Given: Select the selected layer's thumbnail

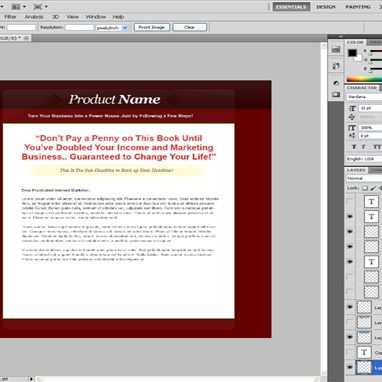Looking at the screenshot, I should [364, 367].
